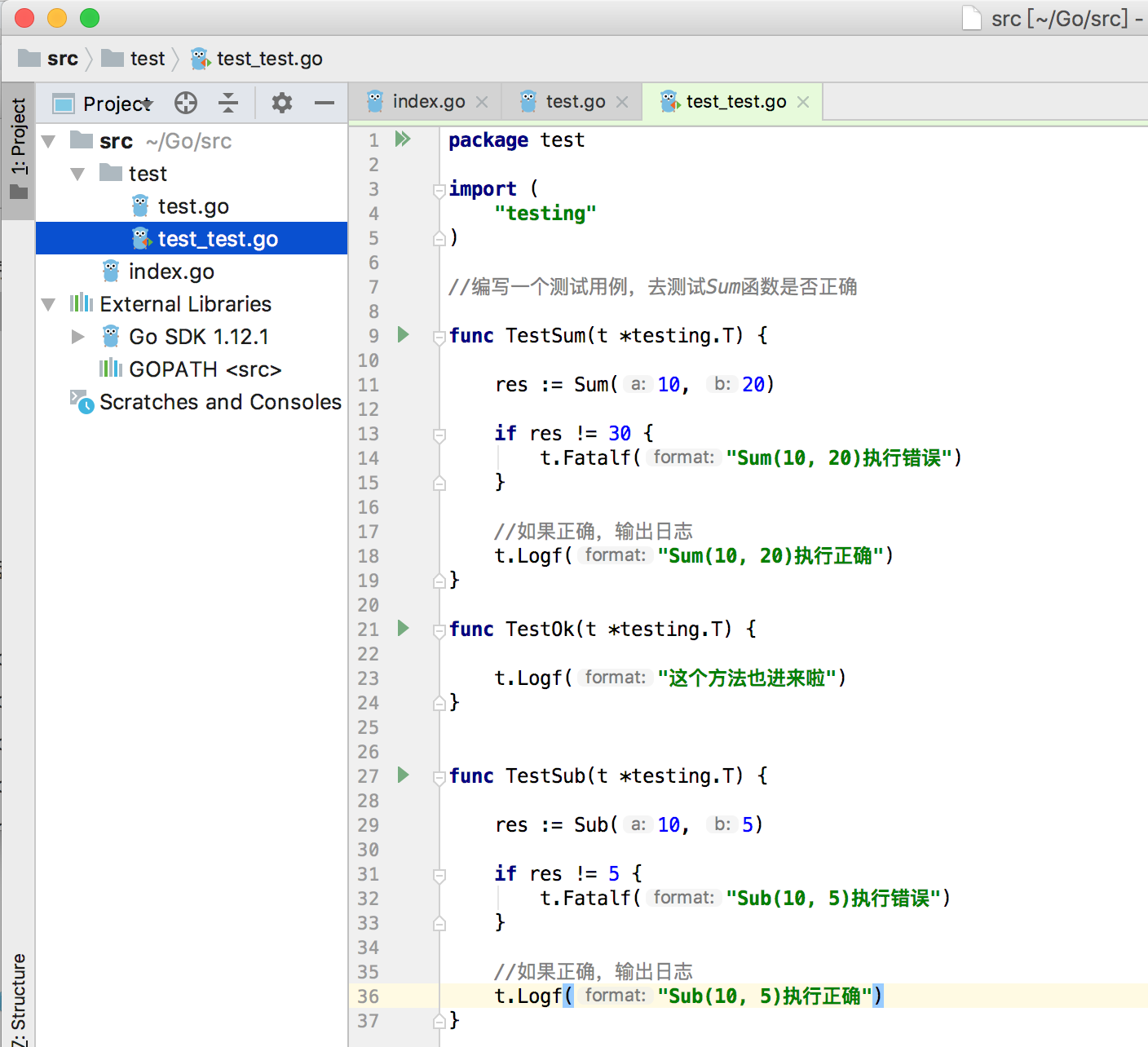
Task: Click the test folder icon in project tree
Action: [111, 173]
